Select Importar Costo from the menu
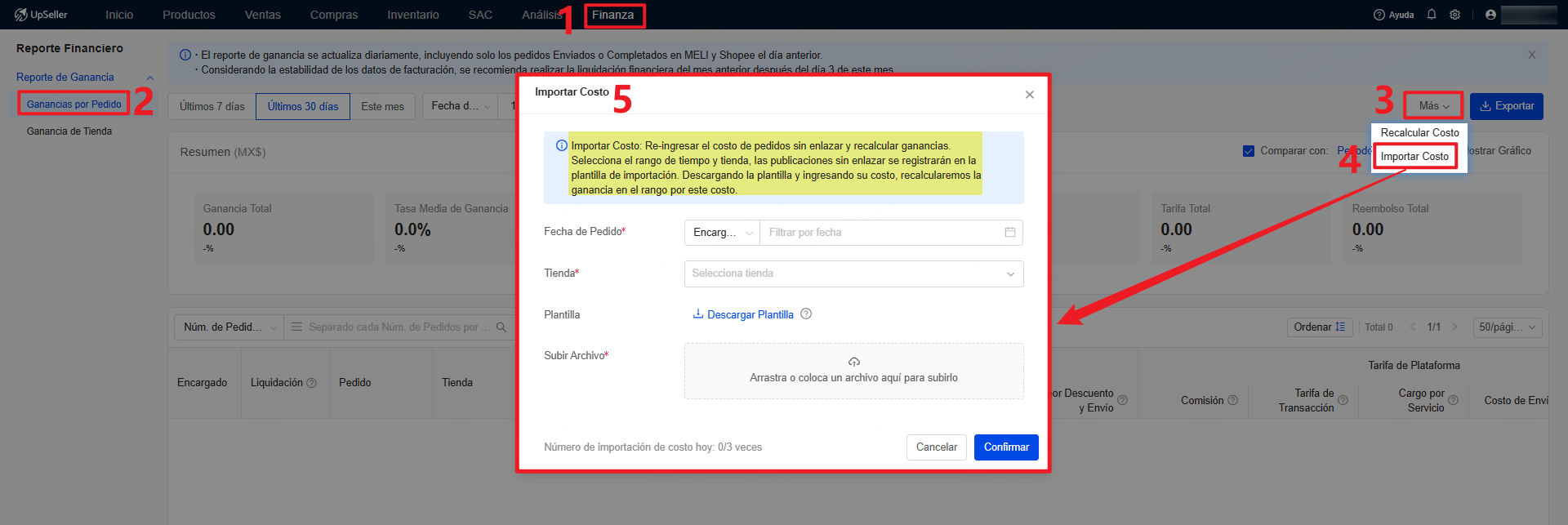Viewport: 1568px width, 525px height. 1414,156
